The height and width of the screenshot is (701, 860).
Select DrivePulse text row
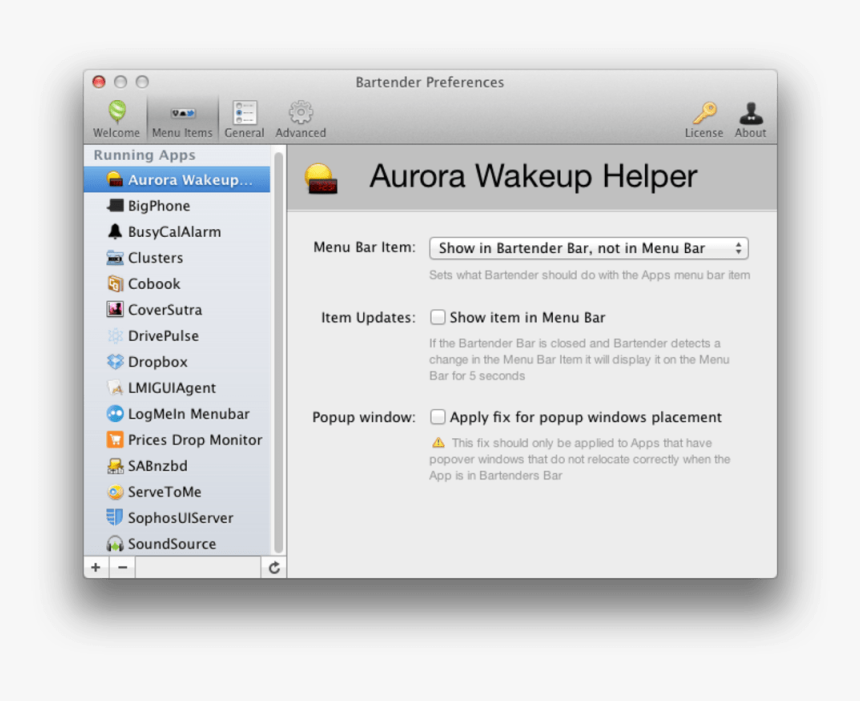click(163, 336)
